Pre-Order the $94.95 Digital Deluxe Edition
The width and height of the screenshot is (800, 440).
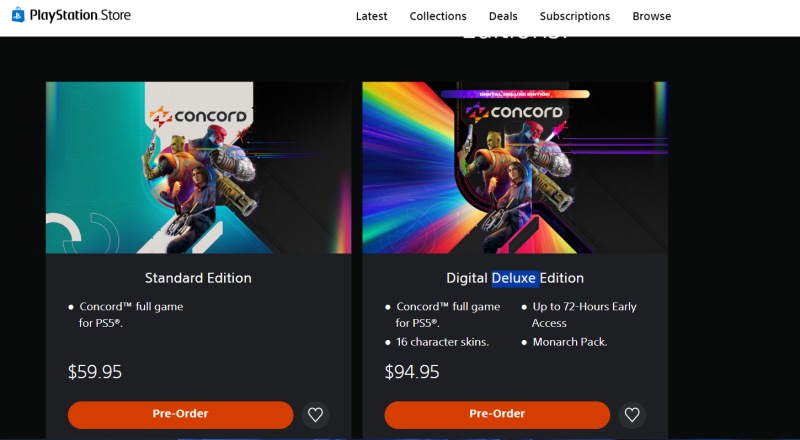[496, 414]
